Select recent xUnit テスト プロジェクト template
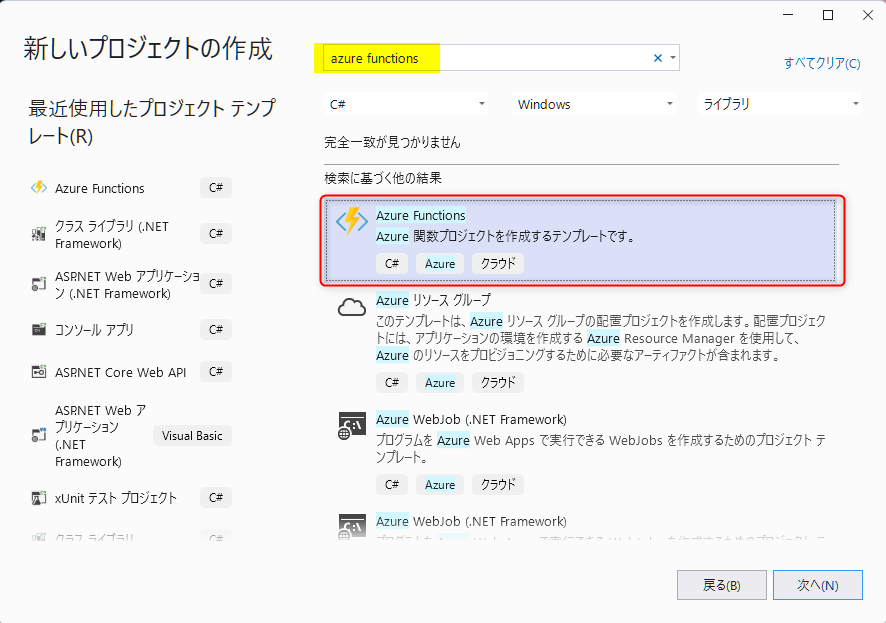The height and width of the screenshot is (623, 886). 131,498
